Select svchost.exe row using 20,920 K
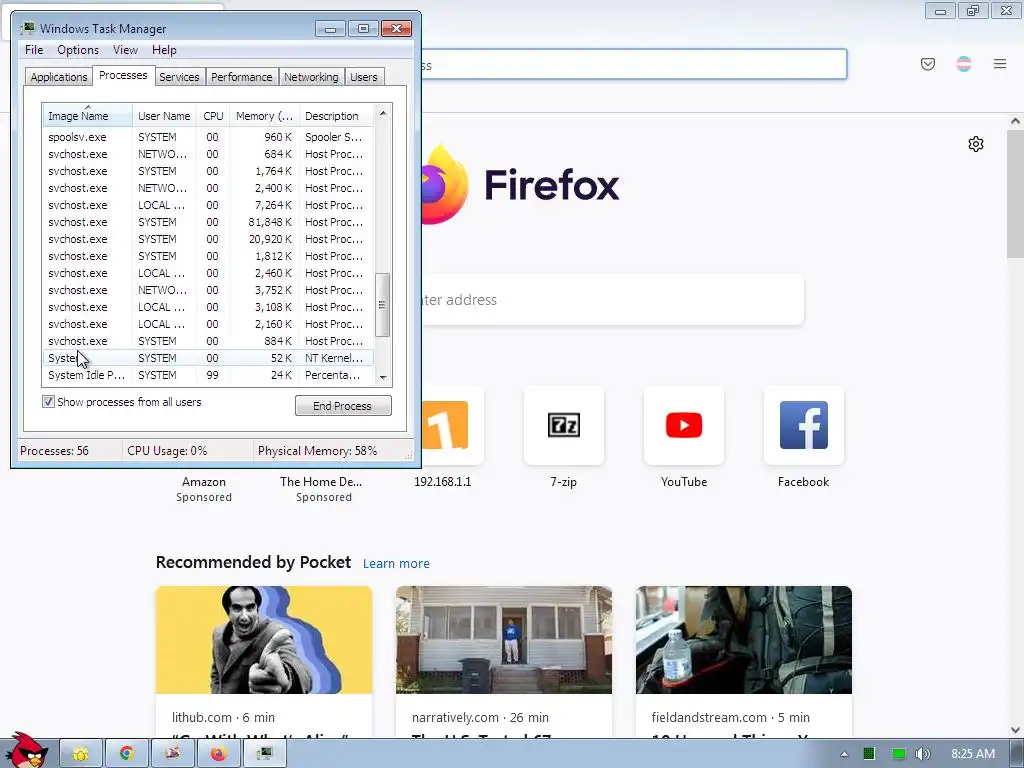Viewport: 1024px width, 768px height. pos(208,239)
